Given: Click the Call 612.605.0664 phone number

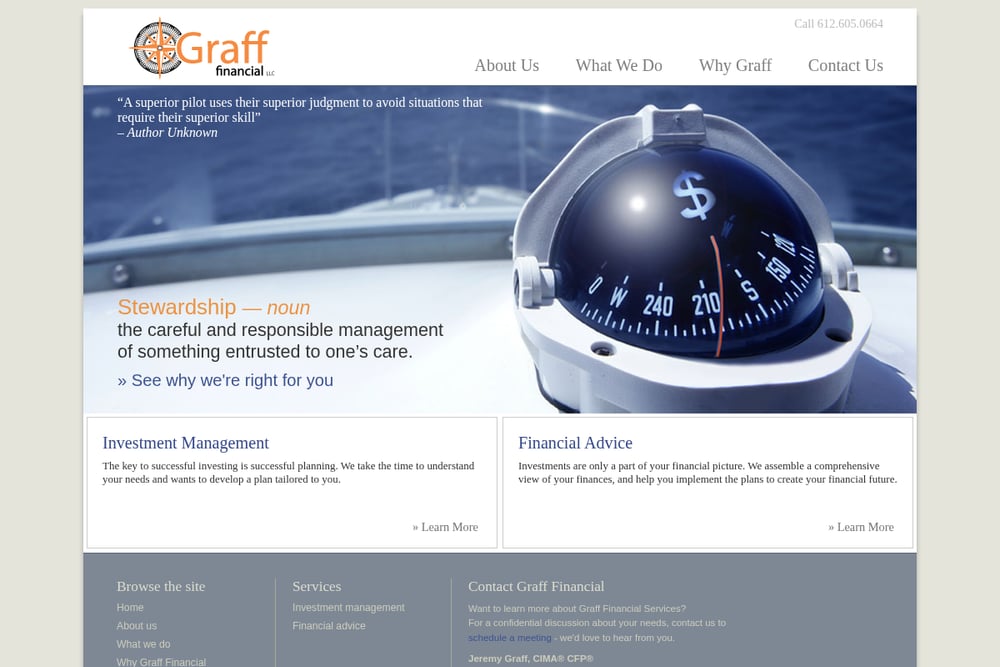Looking at the screenshot, I should pos(838,24).
